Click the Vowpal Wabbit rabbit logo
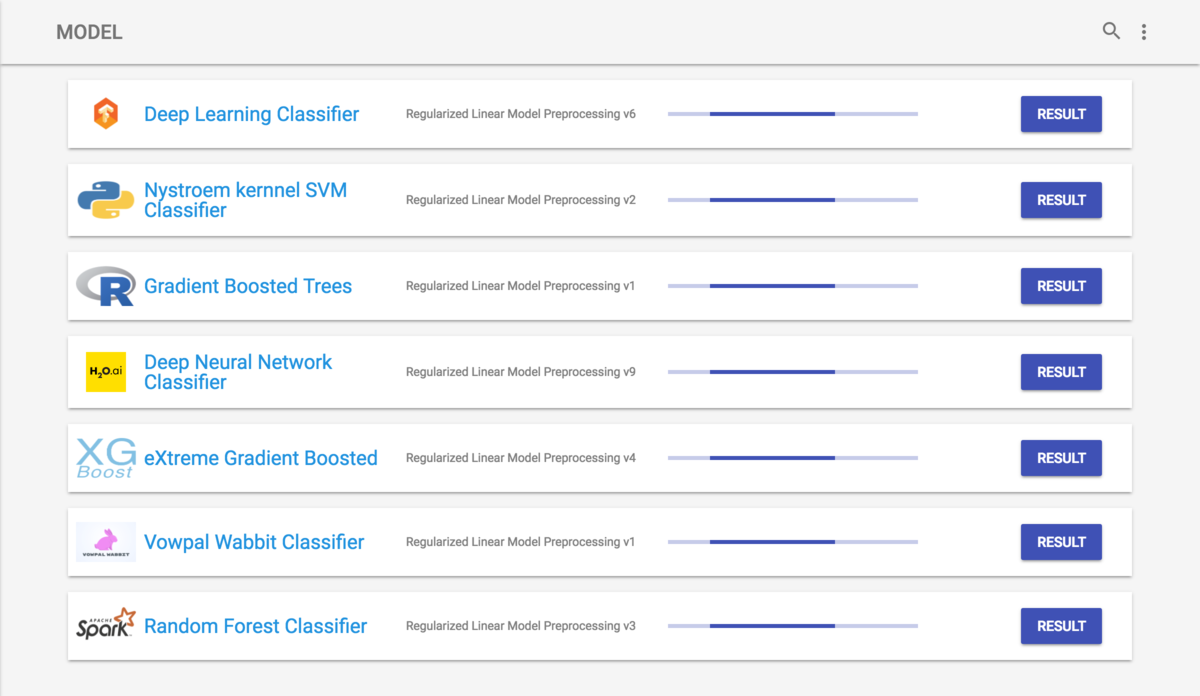Screen dimensions: 1200x696 click(x=106, y=542)
